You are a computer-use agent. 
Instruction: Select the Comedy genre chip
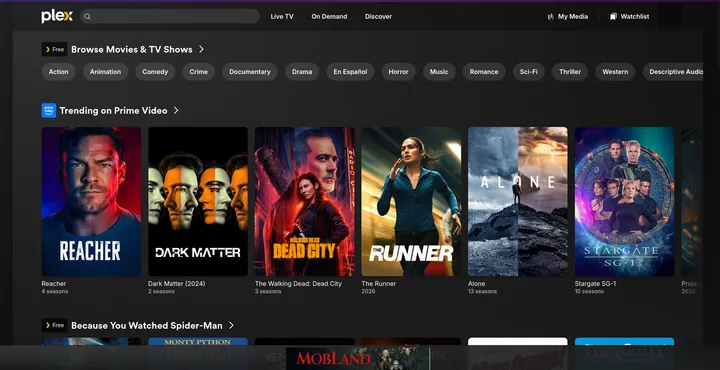[155, 72]
